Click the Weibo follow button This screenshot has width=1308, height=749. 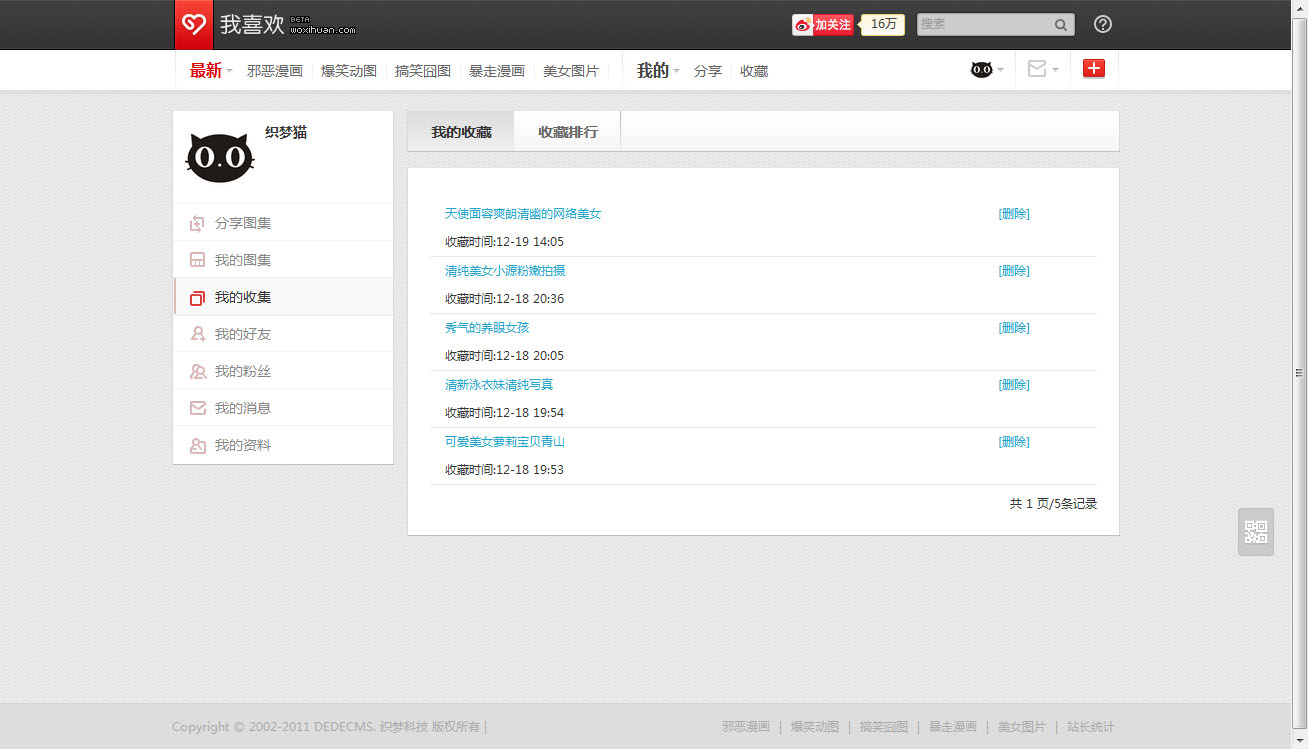[823, 25]
